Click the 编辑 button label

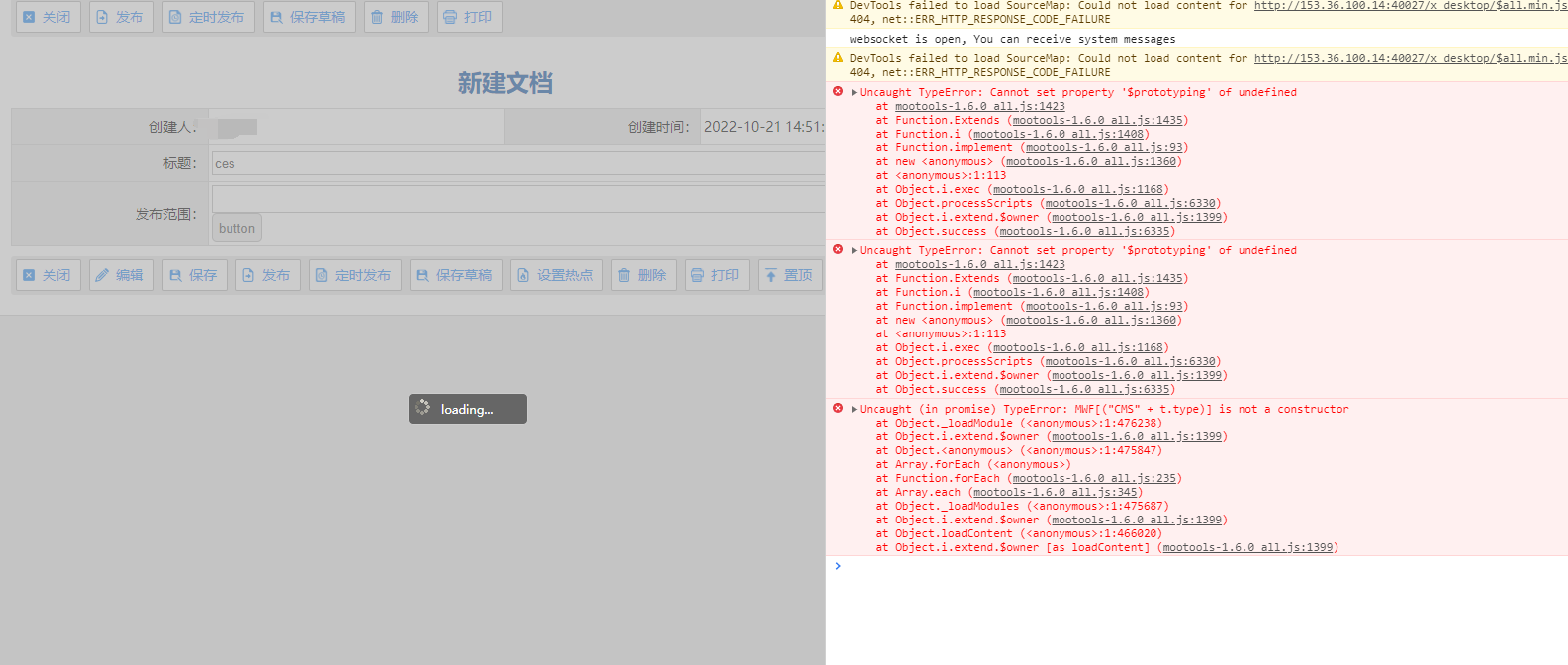tap(130, 275)
